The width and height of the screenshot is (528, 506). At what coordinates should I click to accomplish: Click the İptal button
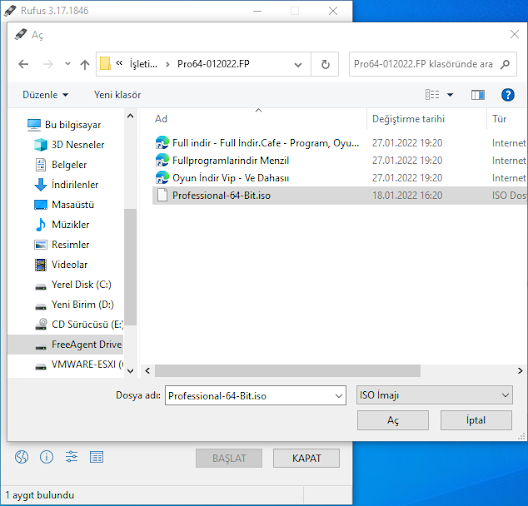476,420
